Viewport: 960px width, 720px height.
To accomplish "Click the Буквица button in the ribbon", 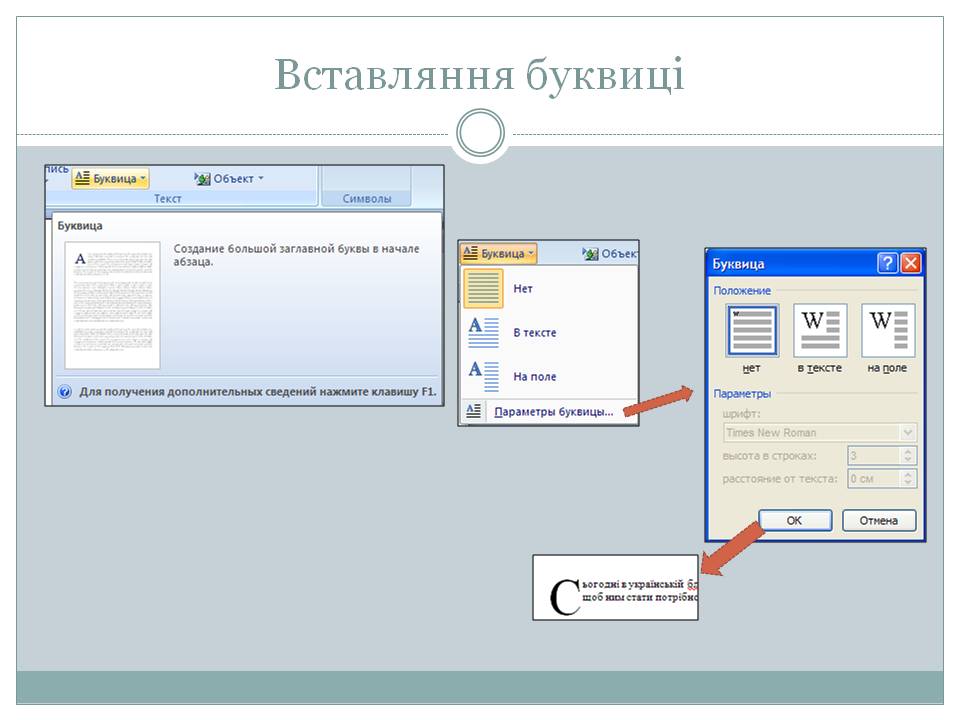I will point(110,179).
